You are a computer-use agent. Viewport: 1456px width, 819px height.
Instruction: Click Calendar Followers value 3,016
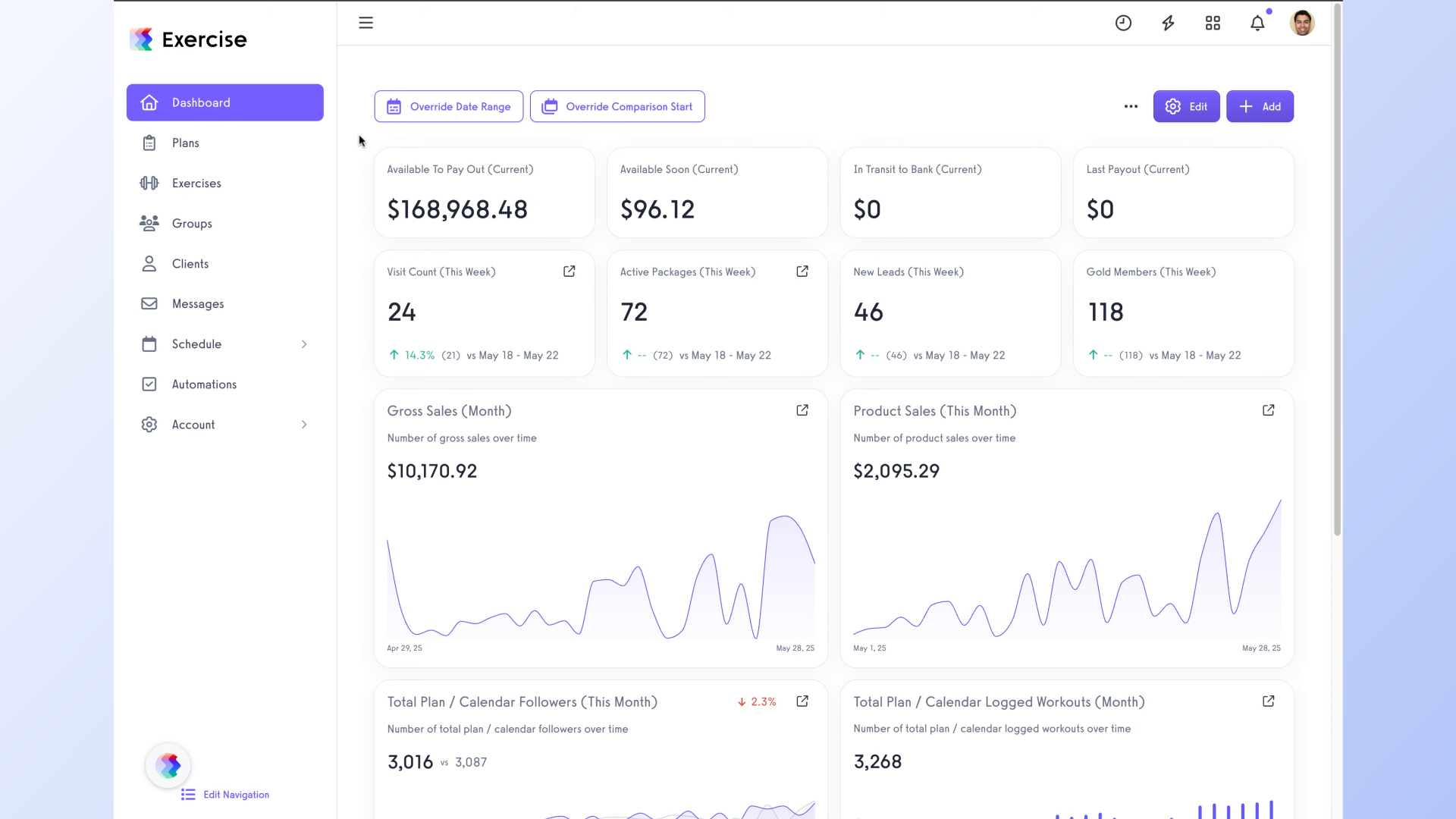[x=410, y=762]
